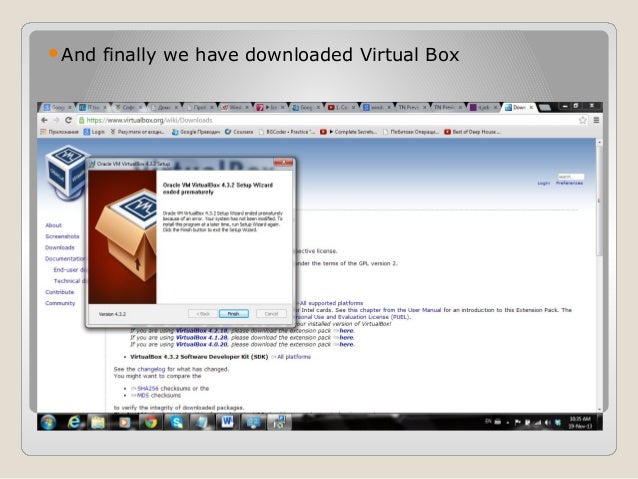Open Microsoft Word from the taskbar
Screen dimensions: 638x479
coord(227,422)
